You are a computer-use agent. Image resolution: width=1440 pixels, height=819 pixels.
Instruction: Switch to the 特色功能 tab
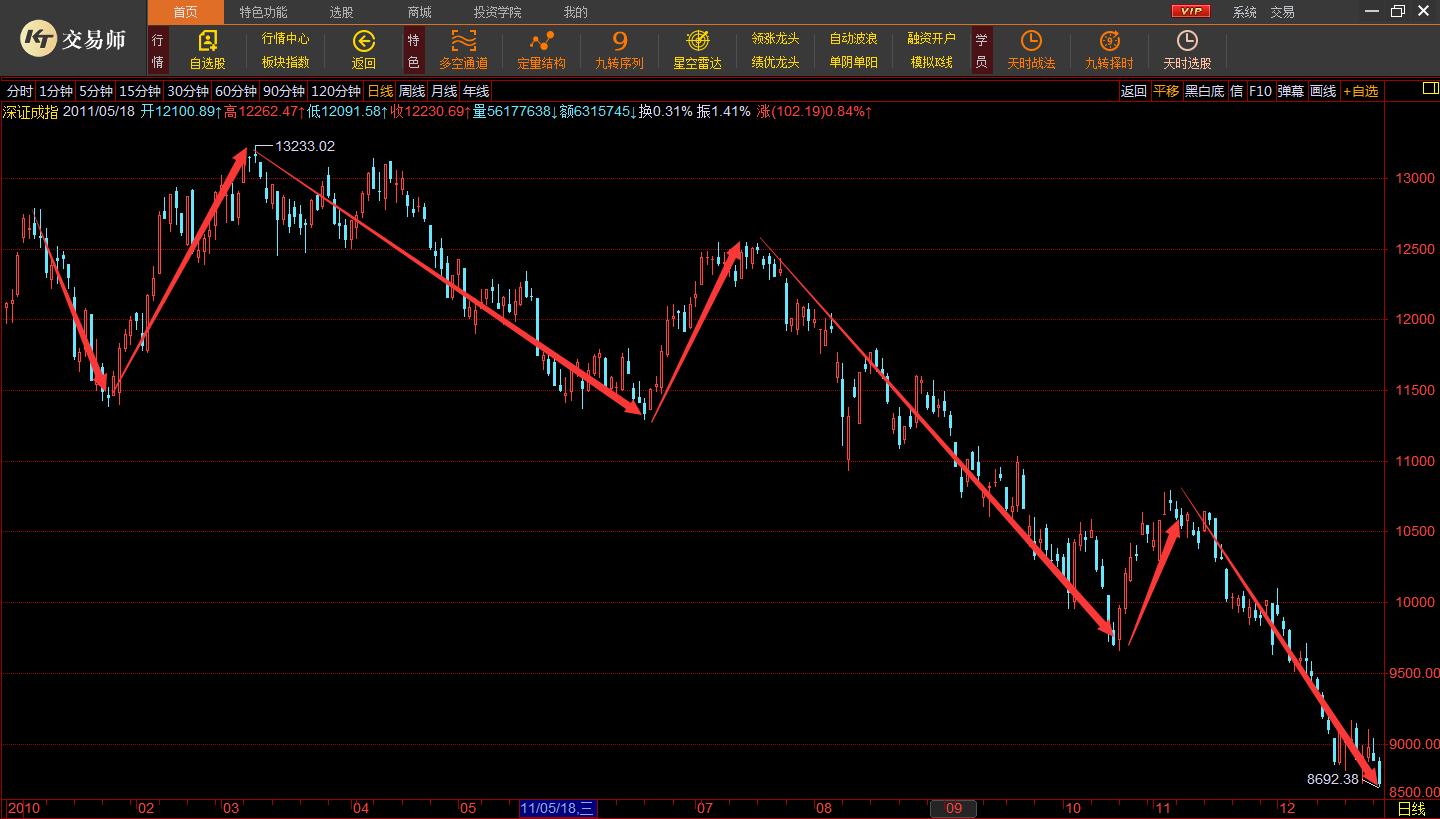coord(263,12)
